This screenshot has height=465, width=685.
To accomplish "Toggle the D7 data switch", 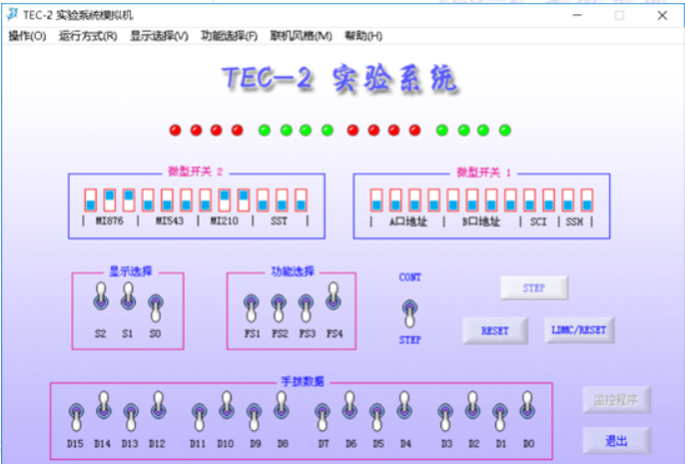I will pos(322,417).
